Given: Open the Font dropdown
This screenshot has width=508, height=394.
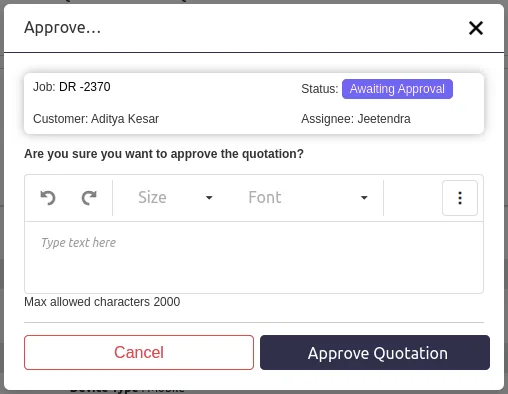Looking at the screenshot, I should (307, 198).
